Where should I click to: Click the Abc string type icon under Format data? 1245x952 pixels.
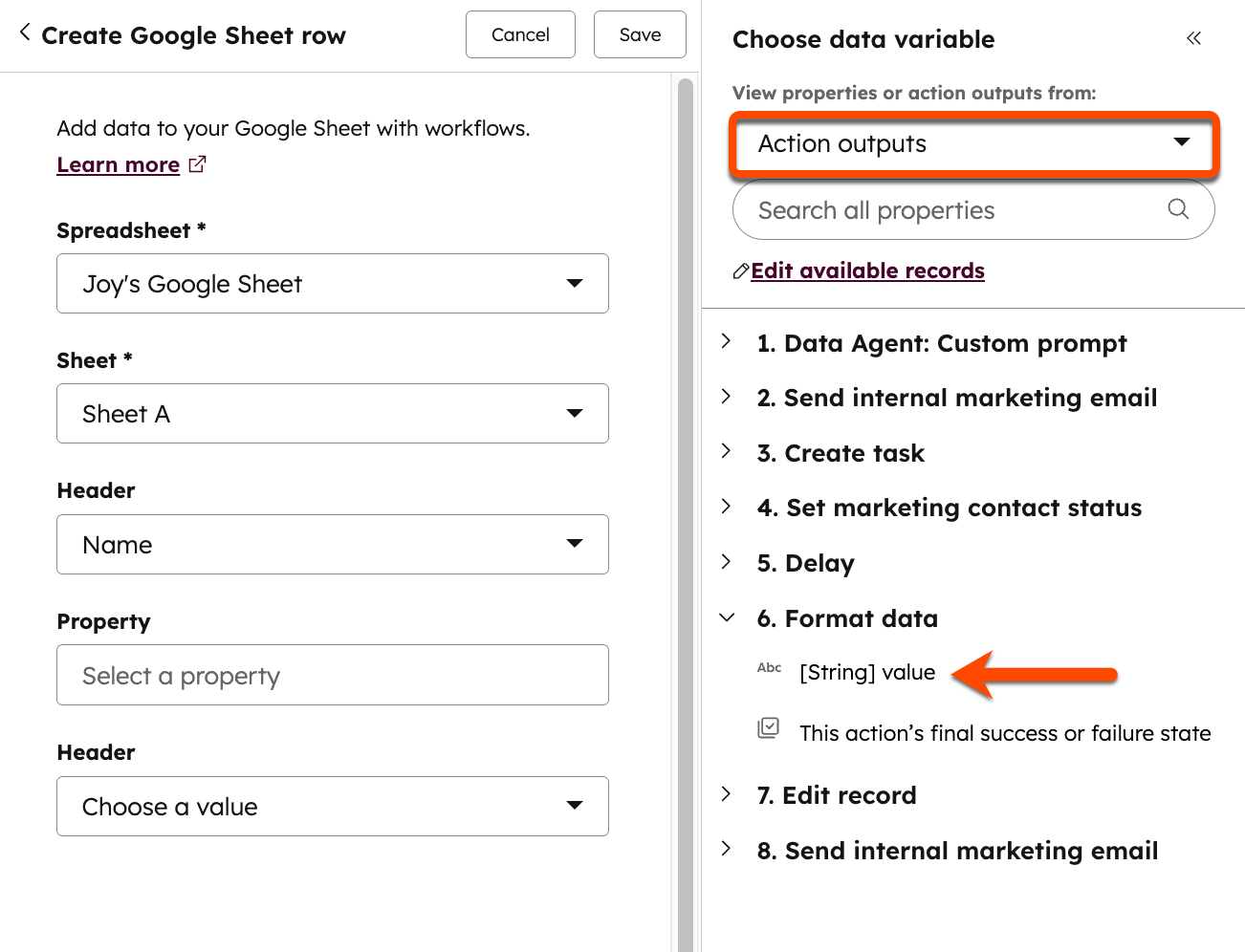pos(769,670)
